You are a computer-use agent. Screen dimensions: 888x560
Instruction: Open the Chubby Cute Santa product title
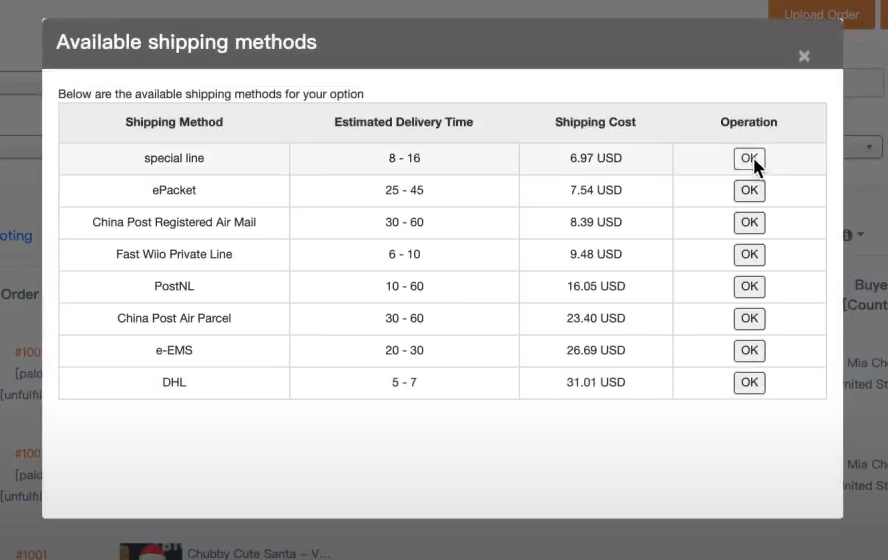coord(259,553)
